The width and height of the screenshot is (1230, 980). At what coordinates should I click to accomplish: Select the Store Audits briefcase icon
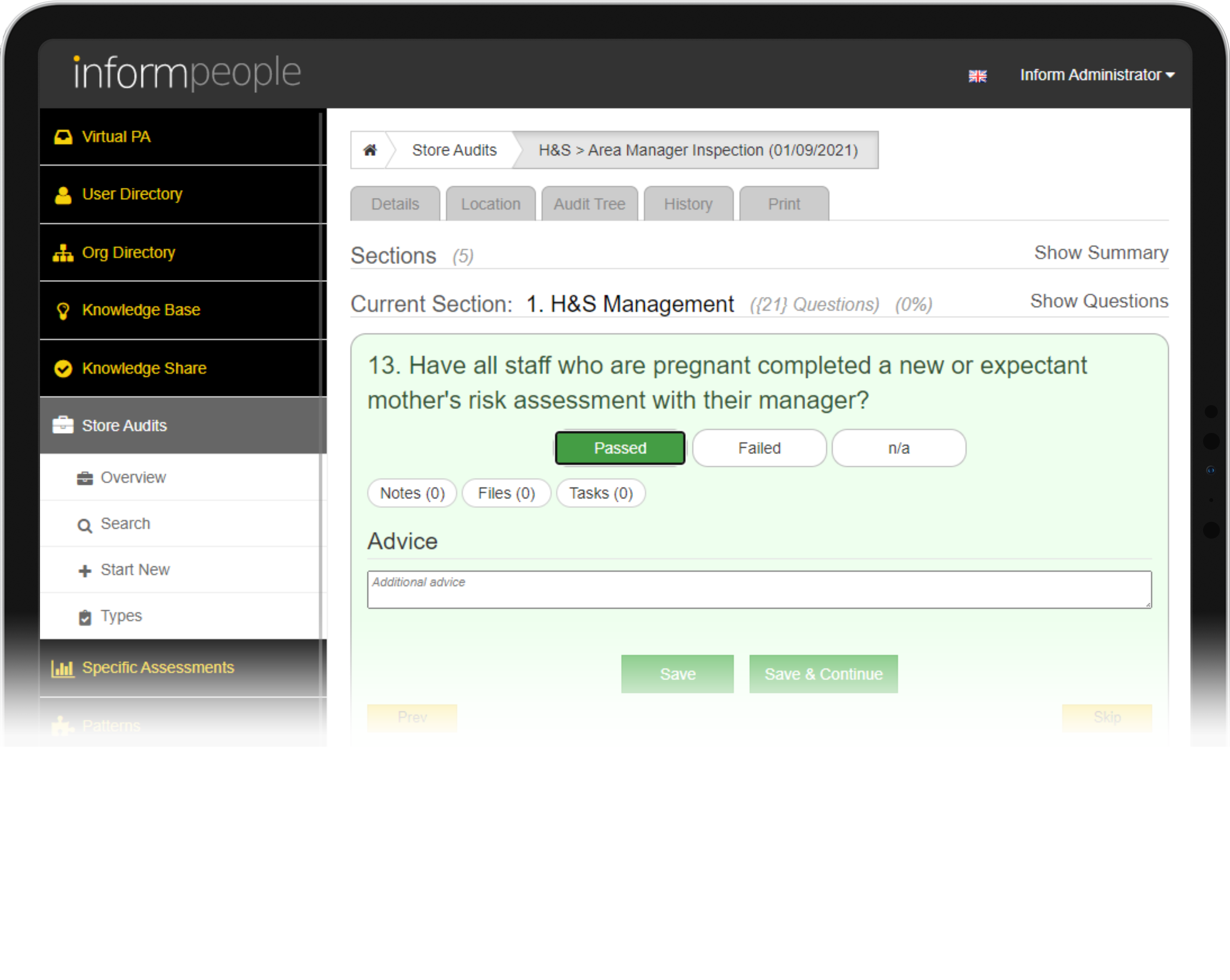63,425
